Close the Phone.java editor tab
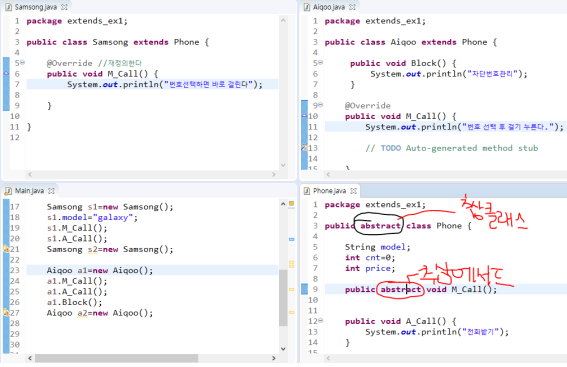Viewport: 567px width, 367px height. pos(353,191)
